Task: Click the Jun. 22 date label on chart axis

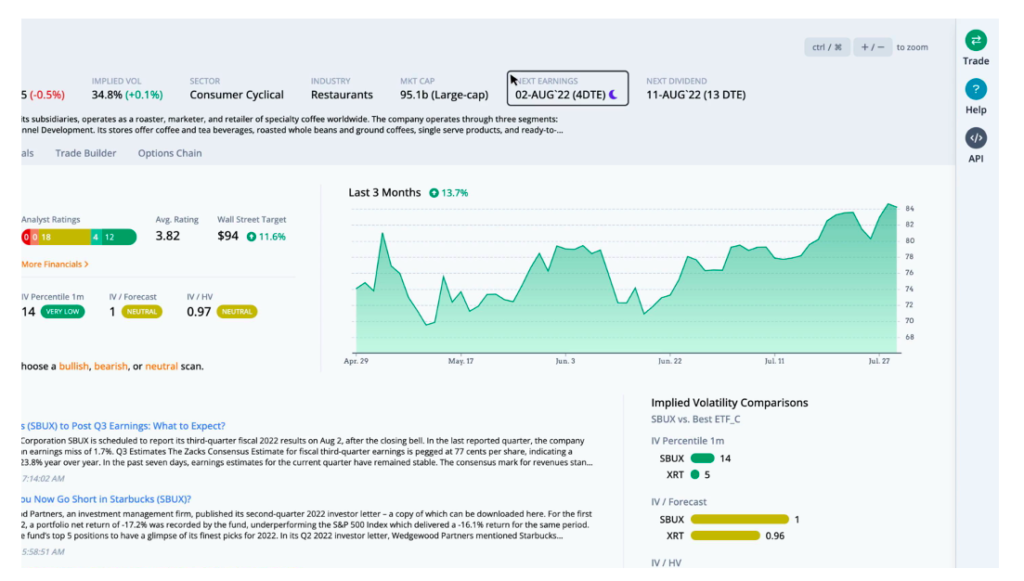Action: point(669,361)
